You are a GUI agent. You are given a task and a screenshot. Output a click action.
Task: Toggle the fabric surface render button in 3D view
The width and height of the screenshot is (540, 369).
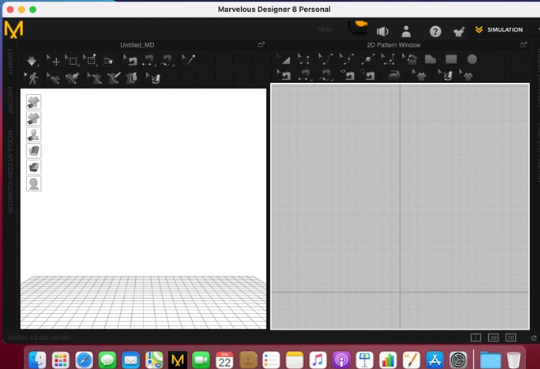tap(34, 151)
